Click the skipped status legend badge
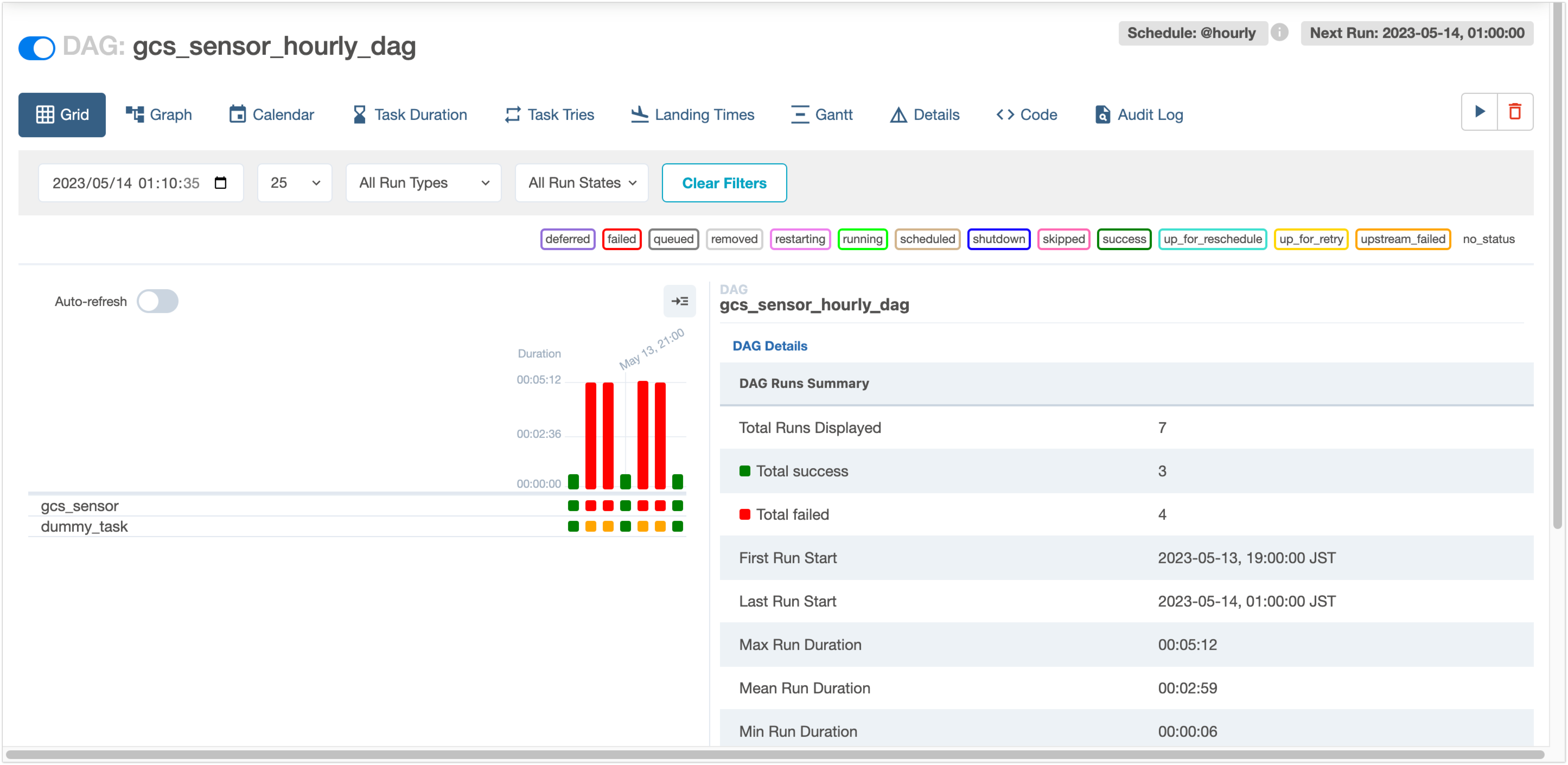 point(1063,239)
